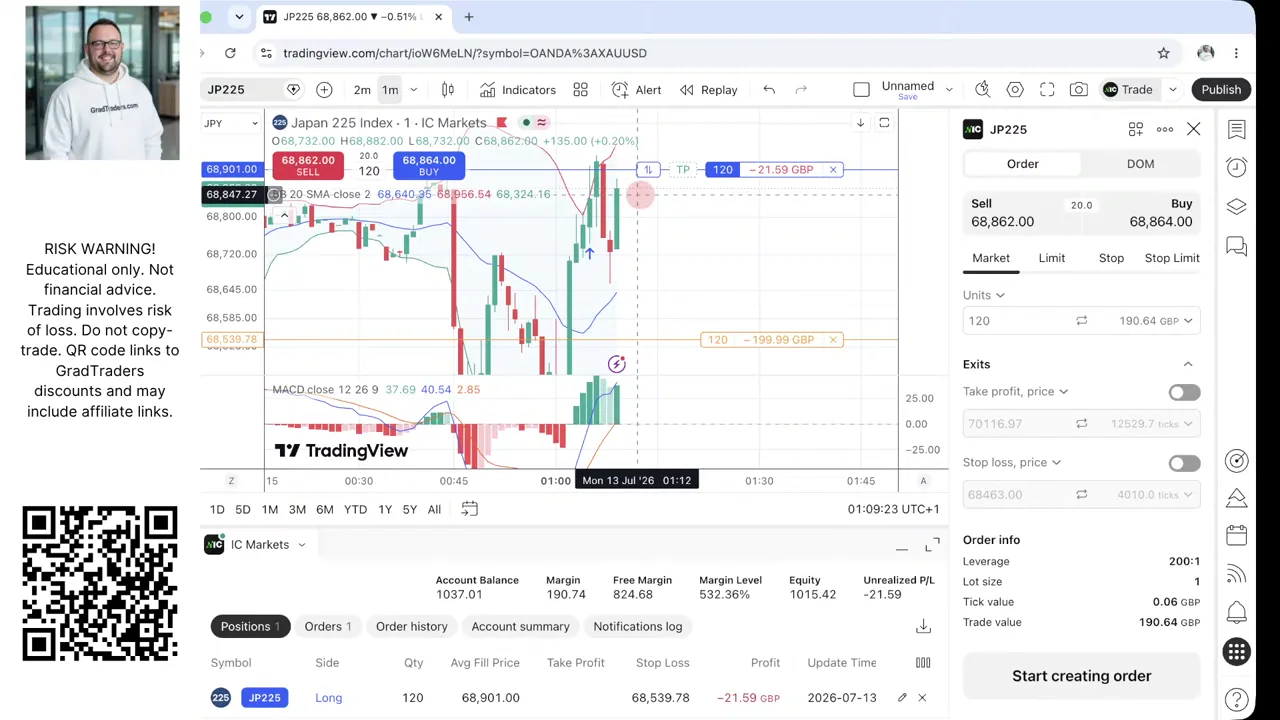The image size is (1280, 720).
Task: Select the 1Y time range
Action: [385, 509]
